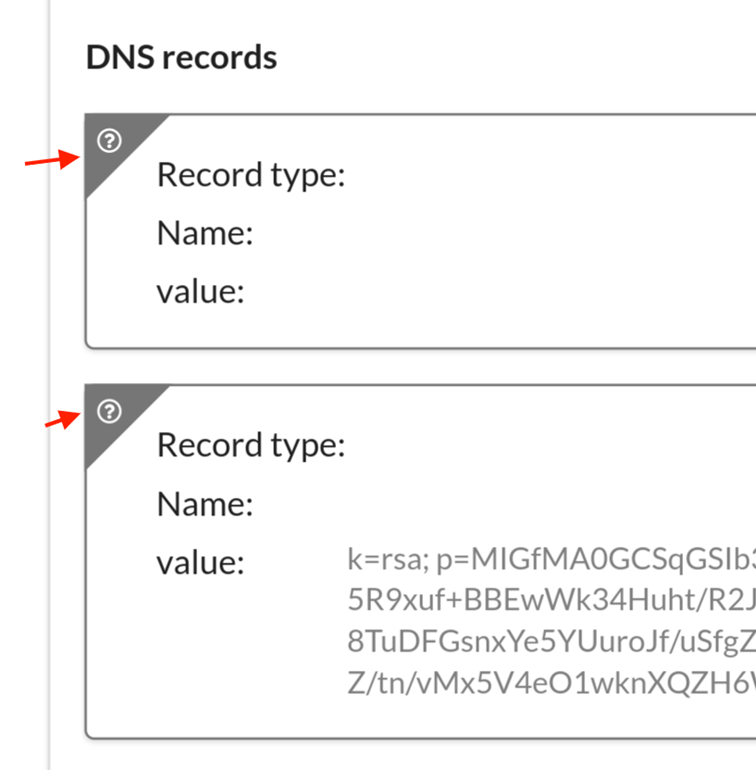This screenshot has width=756, height=770.
Task: Open help icon on first DNS record card
Action: coord(109,141)
